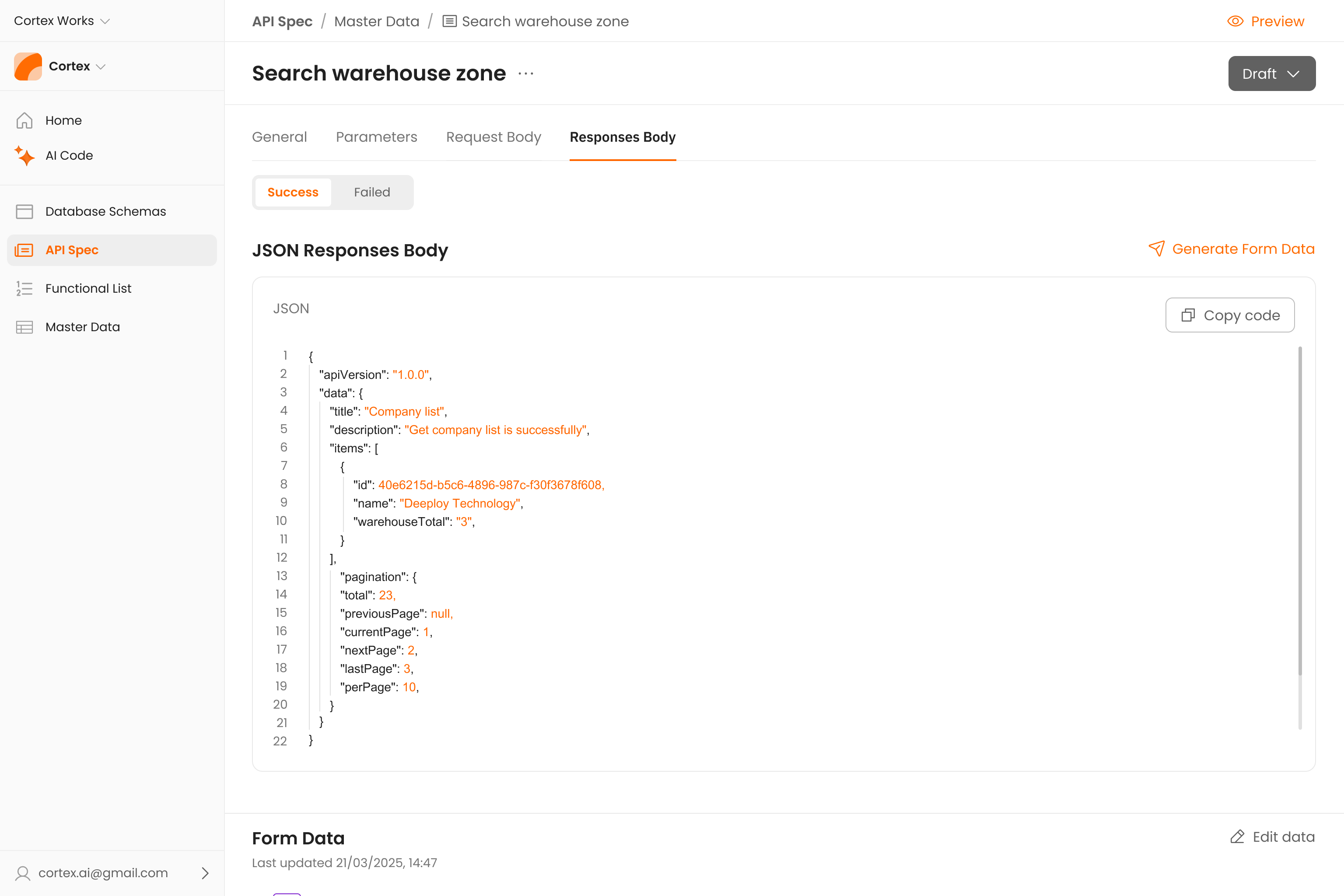Screen dimensions: 1344x896
Task: Click the Master Data table icon
Action: pyautogui.click(x=24, y=327)
